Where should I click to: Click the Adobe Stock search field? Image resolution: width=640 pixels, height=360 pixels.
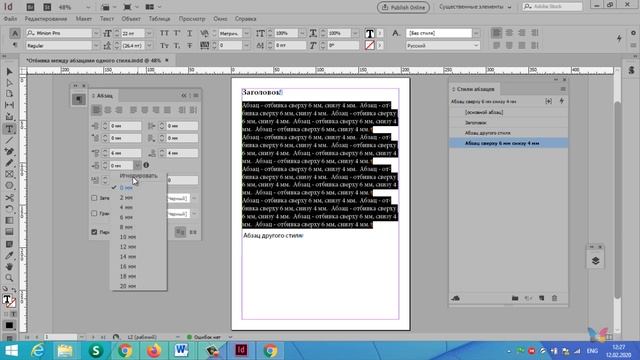552,7
